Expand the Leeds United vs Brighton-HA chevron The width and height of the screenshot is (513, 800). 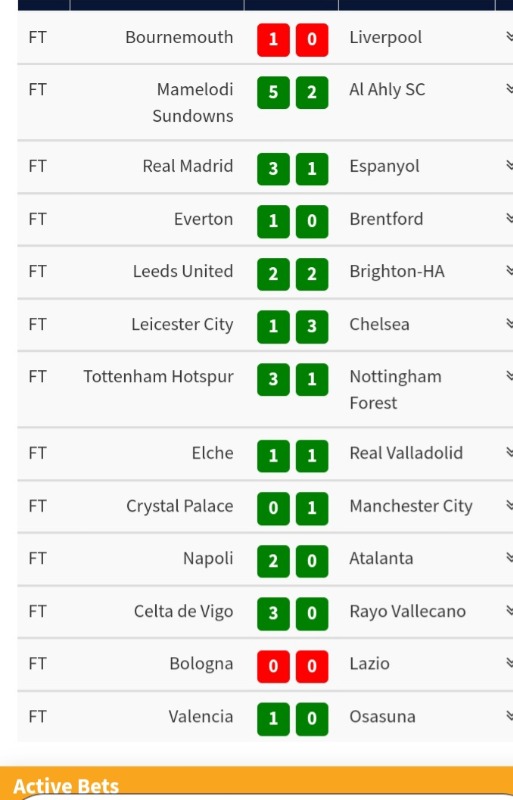pyautogui.click(x=509, y=270)
